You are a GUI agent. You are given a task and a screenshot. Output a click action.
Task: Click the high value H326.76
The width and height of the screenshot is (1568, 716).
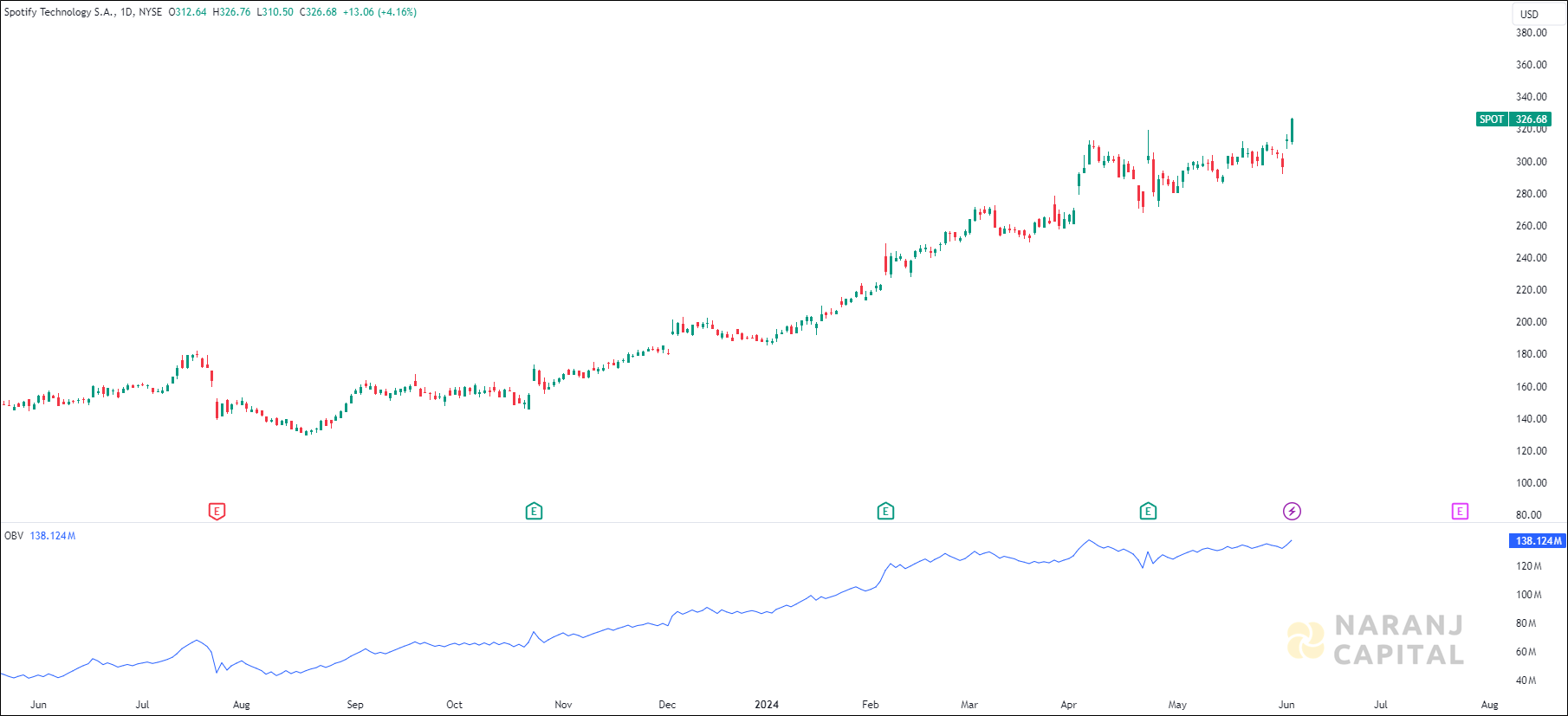coord(231,12)
